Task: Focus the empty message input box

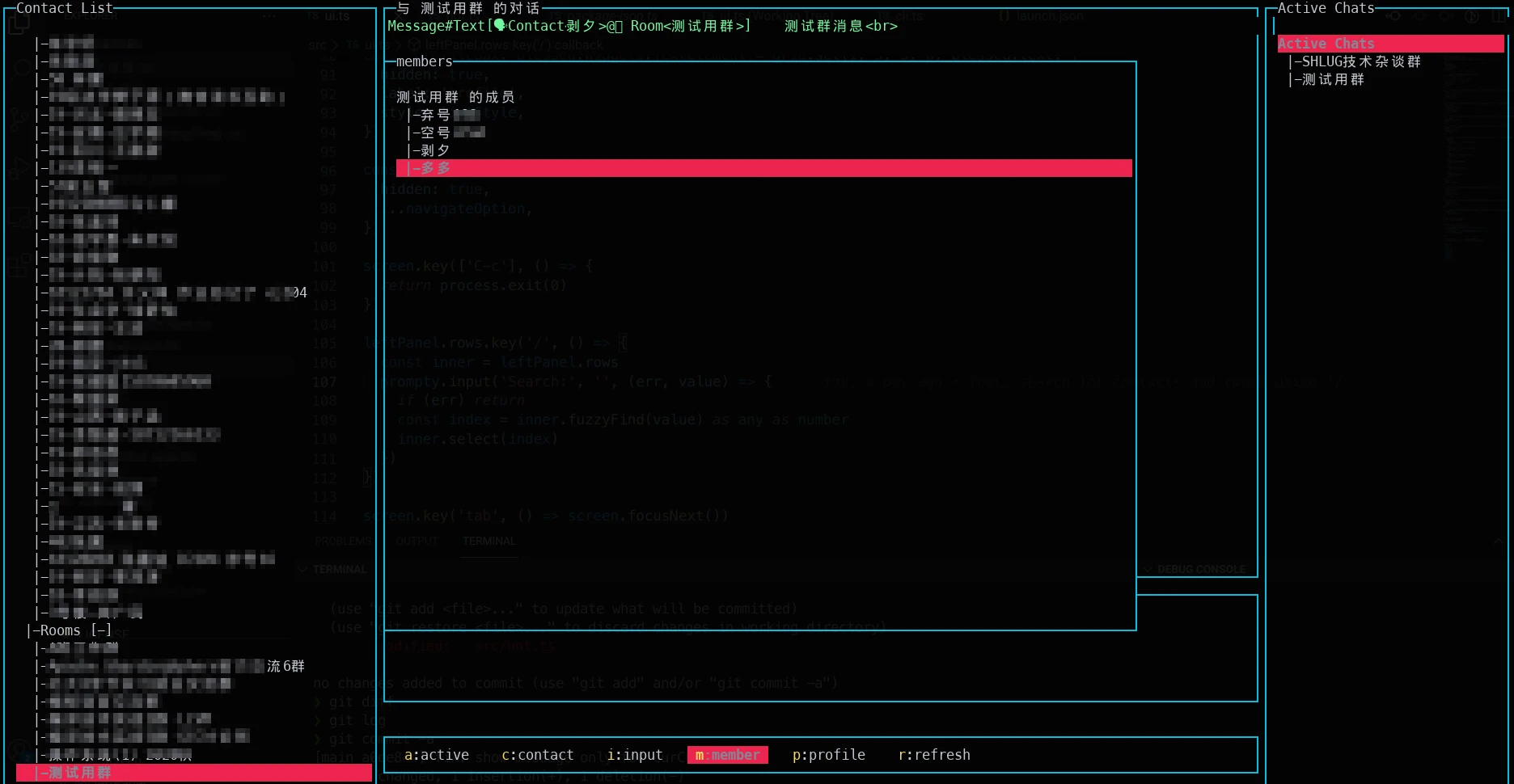Action: click(x=1197, y=648)
